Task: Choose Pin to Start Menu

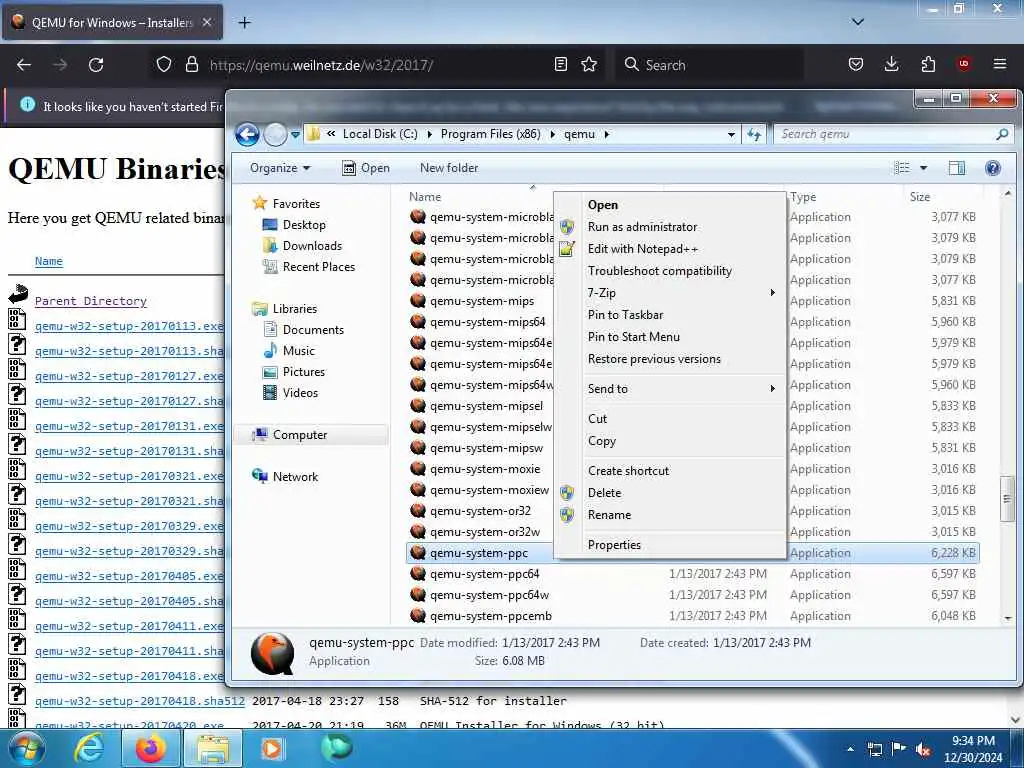Action: (670, 337)
